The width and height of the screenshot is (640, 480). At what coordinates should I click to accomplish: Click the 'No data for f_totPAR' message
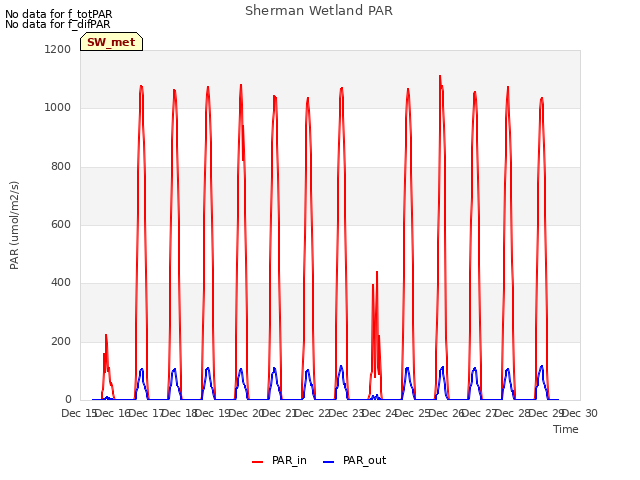tap(59, 14)
